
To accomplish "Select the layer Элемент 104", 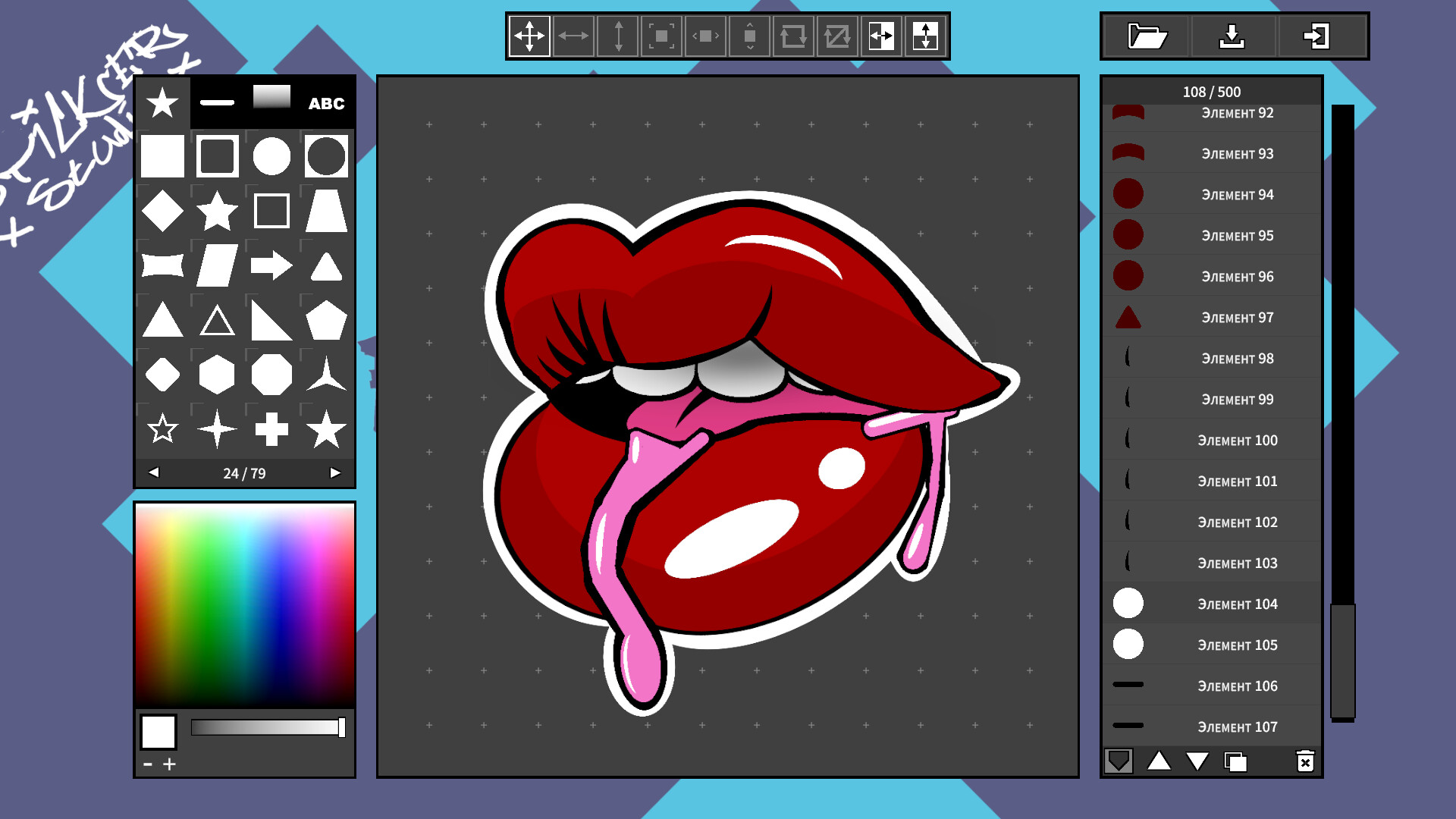I will tap(1211, 604).
